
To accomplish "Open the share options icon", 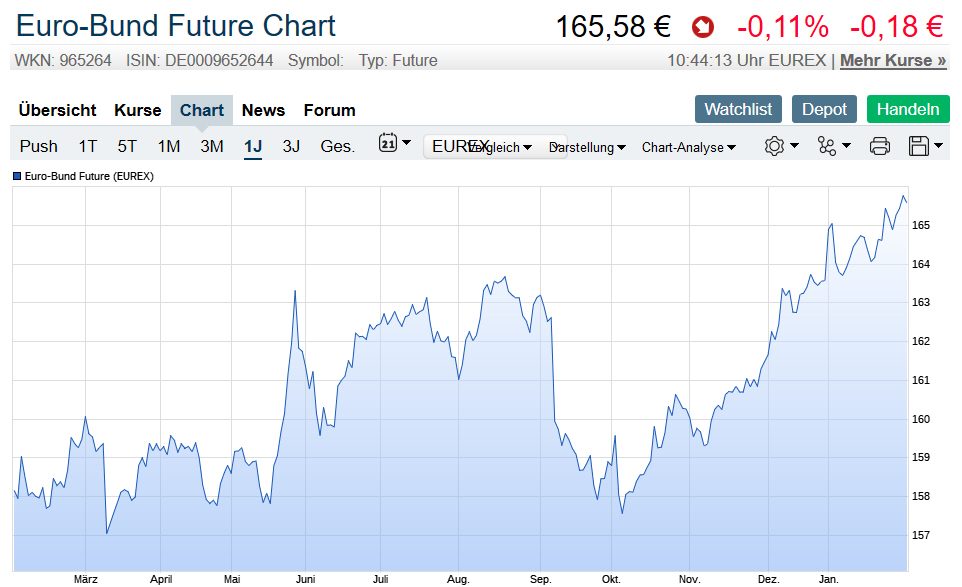I will 833,146.
